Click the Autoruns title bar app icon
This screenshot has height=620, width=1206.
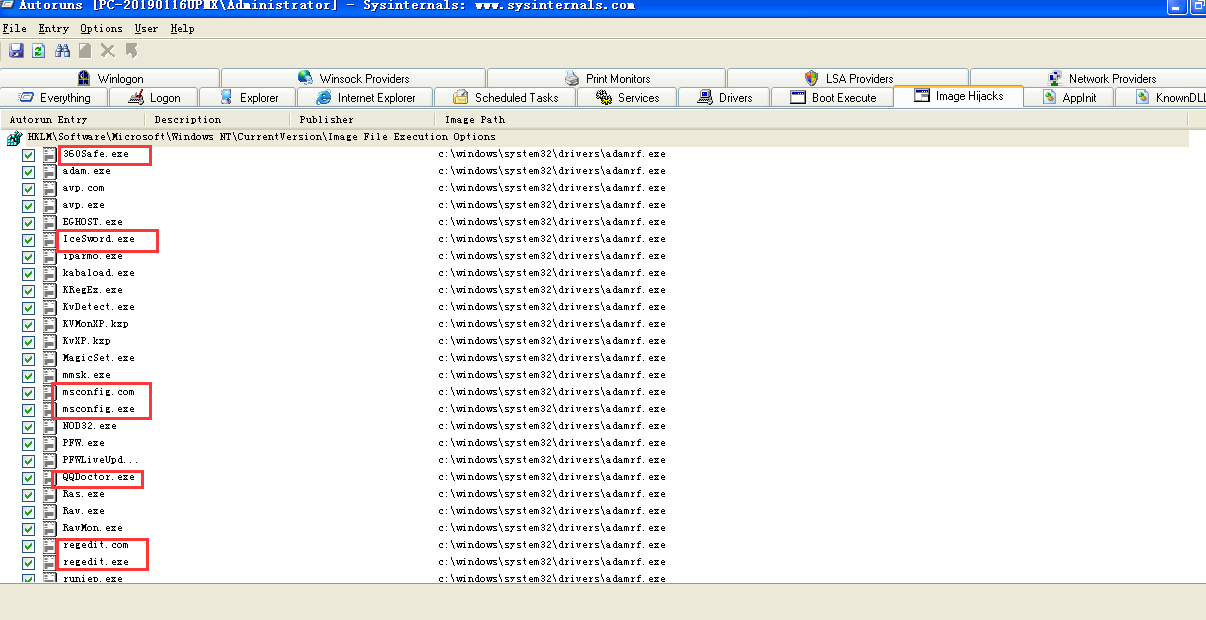(8, 6)
